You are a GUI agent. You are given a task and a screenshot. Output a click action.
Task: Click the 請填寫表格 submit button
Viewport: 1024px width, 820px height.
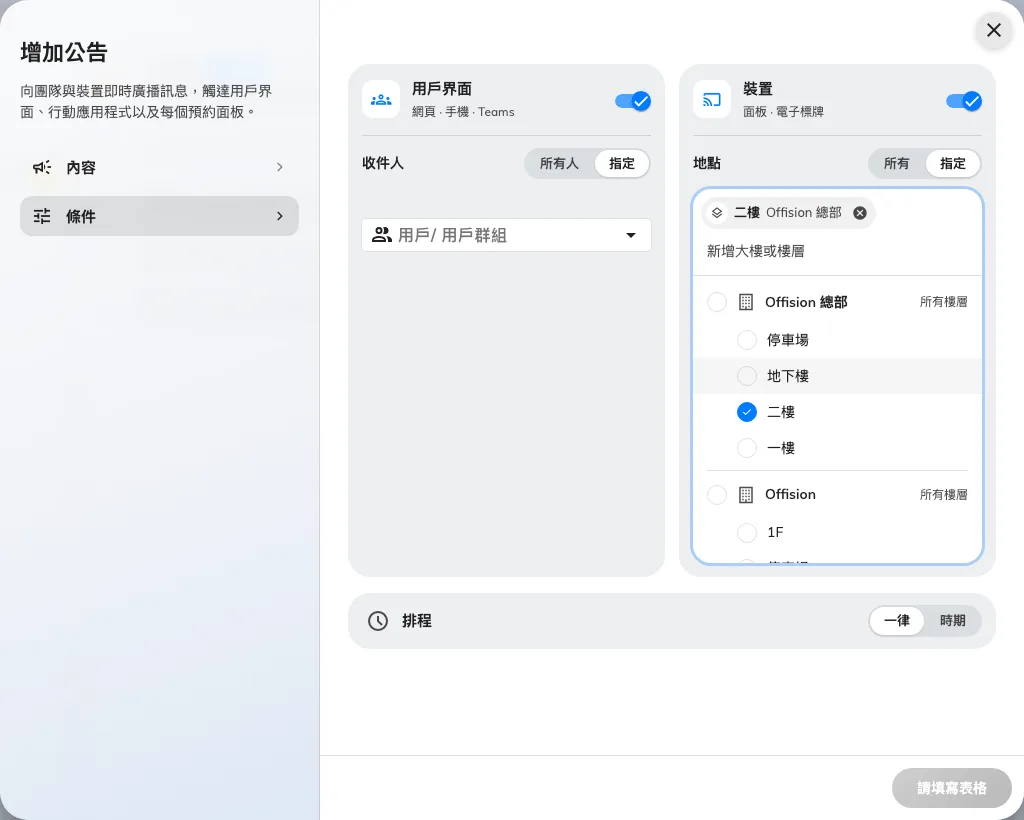952,788
